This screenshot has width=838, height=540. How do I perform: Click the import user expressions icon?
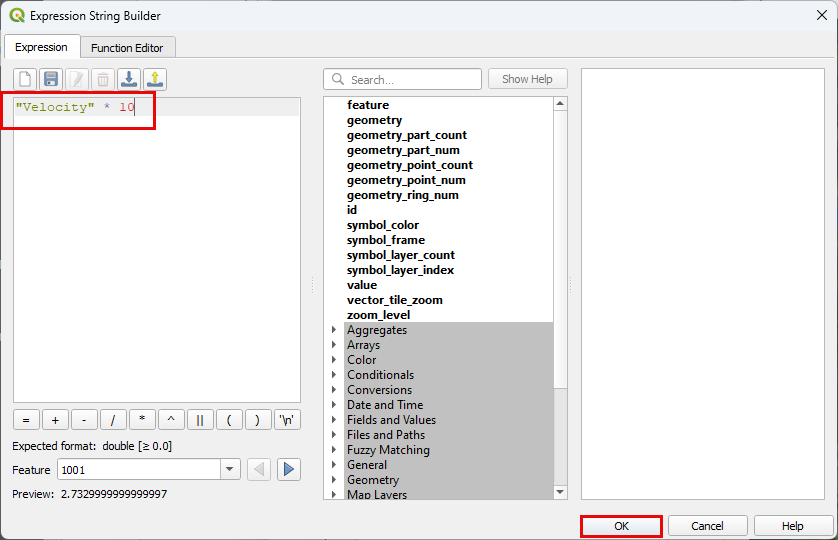[x=129, y=79]
